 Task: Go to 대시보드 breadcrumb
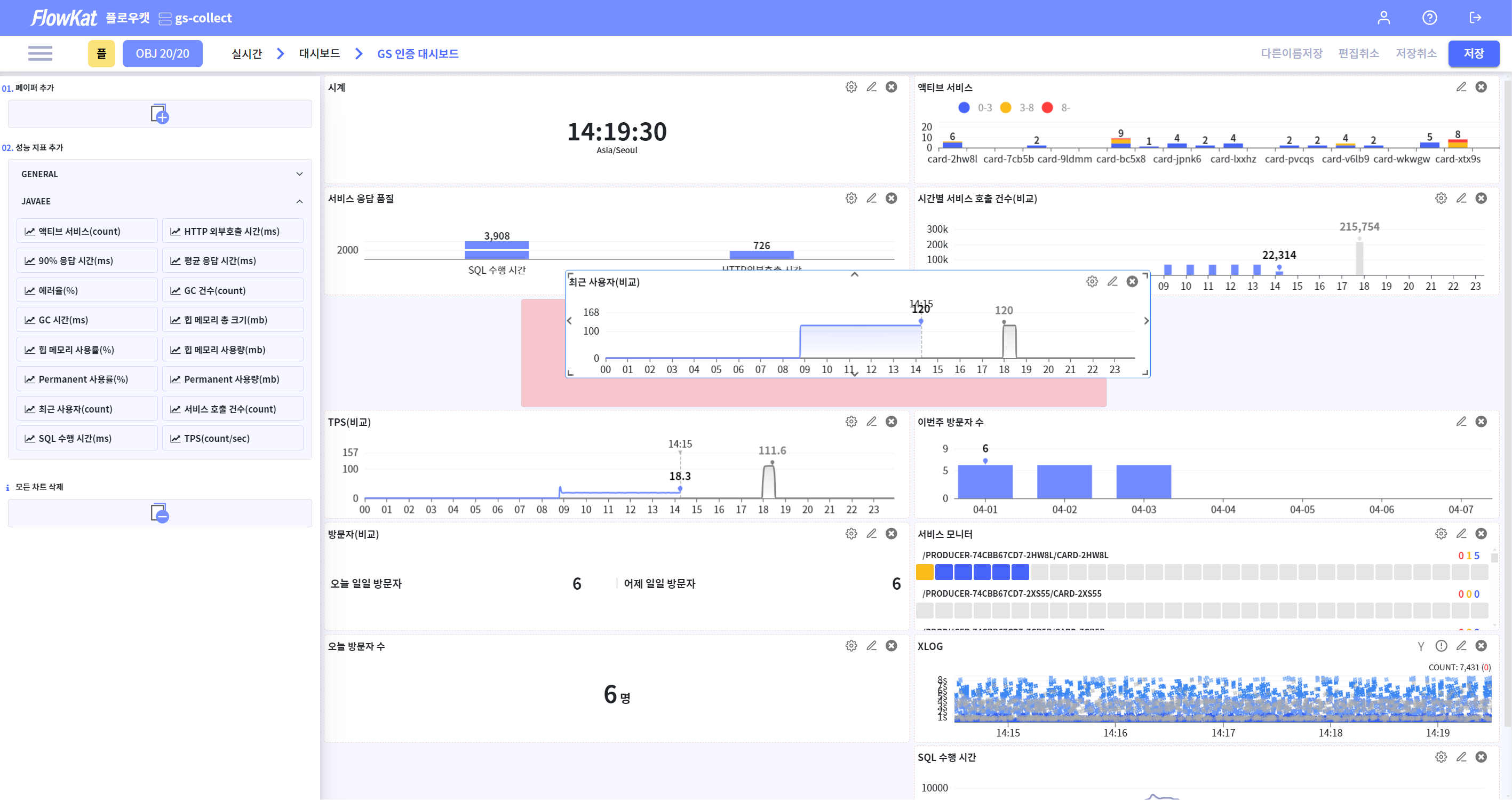(x=319, y=53)
